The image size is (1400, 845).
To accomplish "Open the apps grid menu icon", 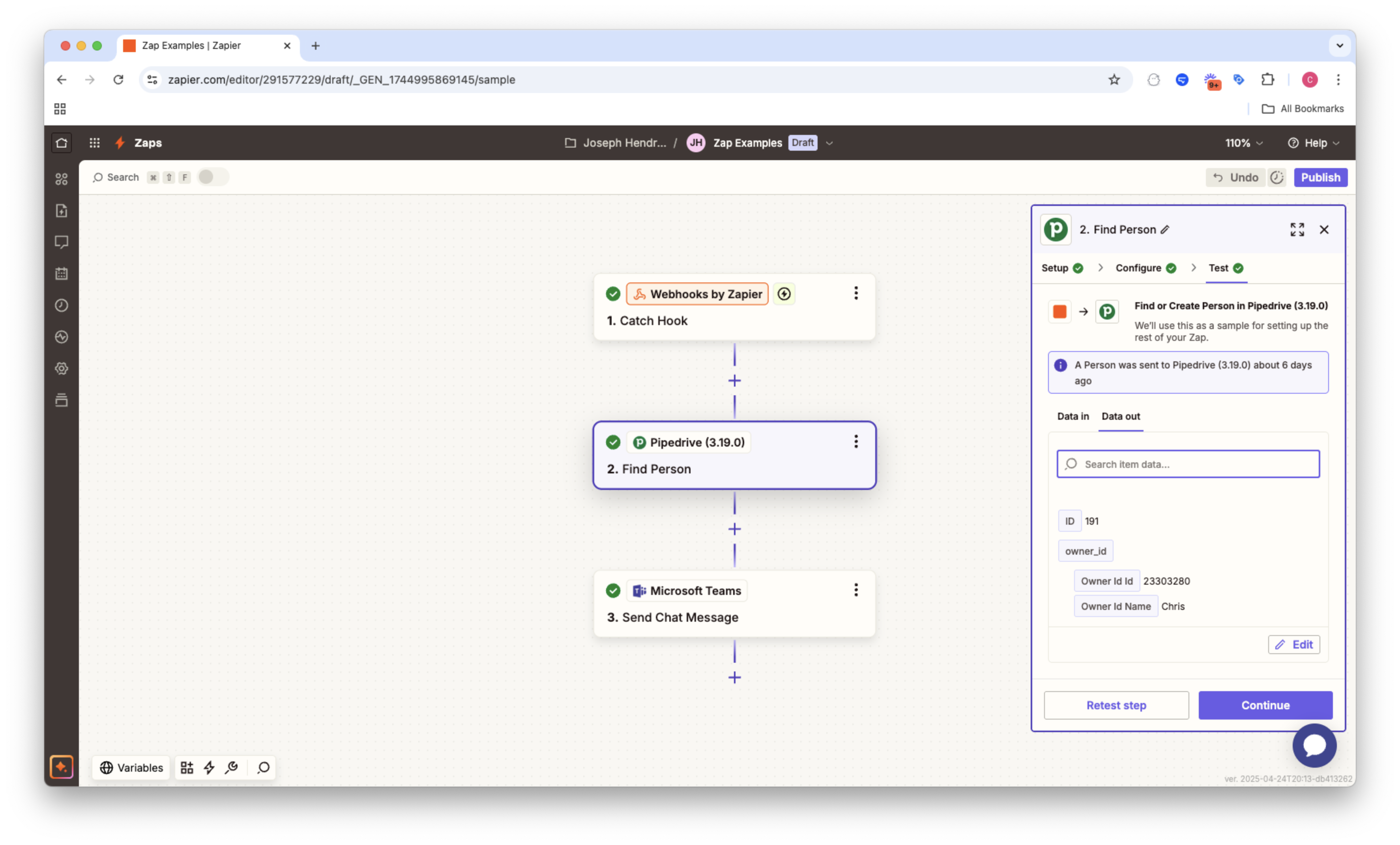I will tap(94, 142).
